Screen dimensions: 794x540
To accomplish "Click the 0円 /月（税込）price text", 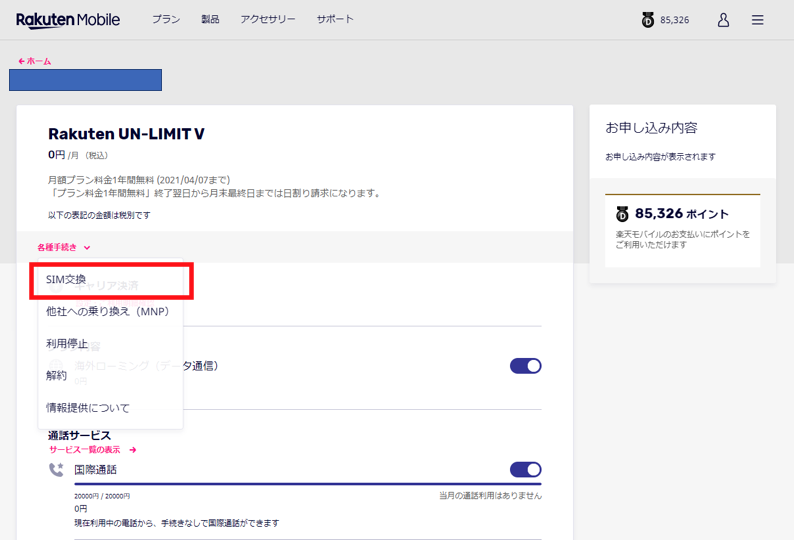I will tap(78, 155).
